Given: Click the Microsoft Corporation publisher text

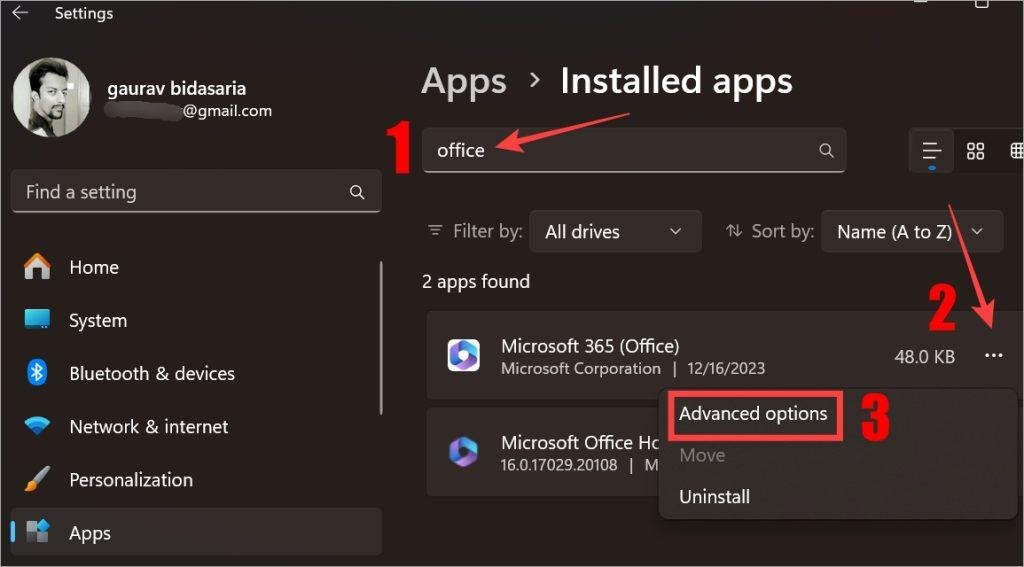Looking at the screenshot, I should (x=581, y=368).
